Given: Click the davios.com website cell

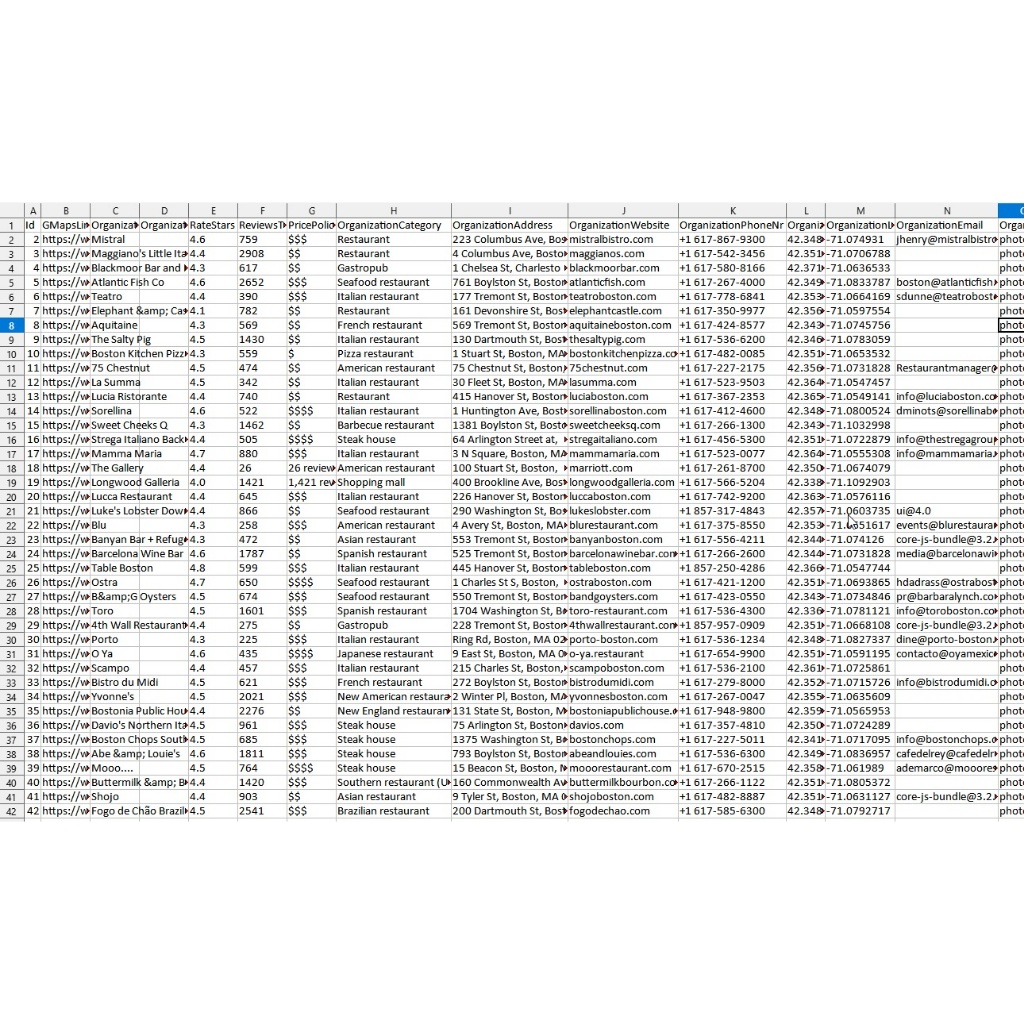Looking at the screenshot, I should (623, 725).
